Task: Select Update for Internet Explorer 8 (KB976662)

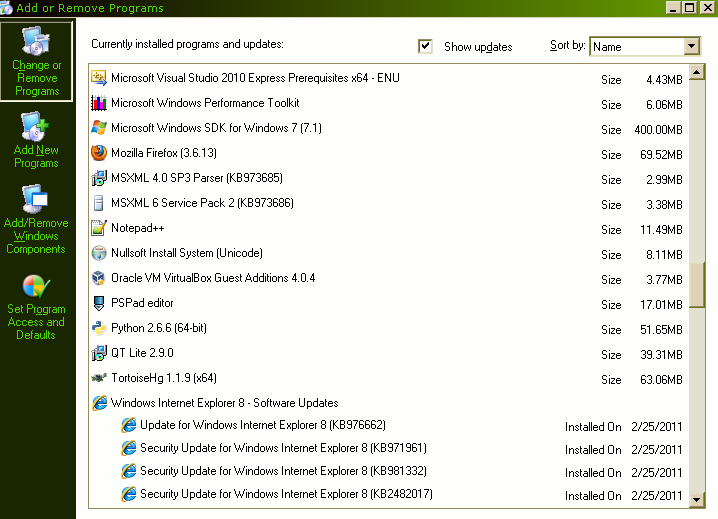Action: (x=388, y=425)
